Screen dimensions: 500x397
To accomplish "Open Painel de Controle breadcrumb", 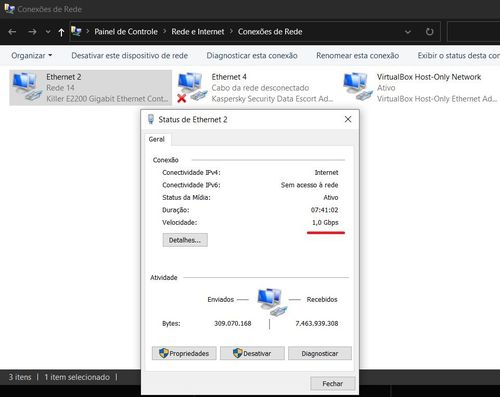I will pyautogui.click(x=126, y=32).
